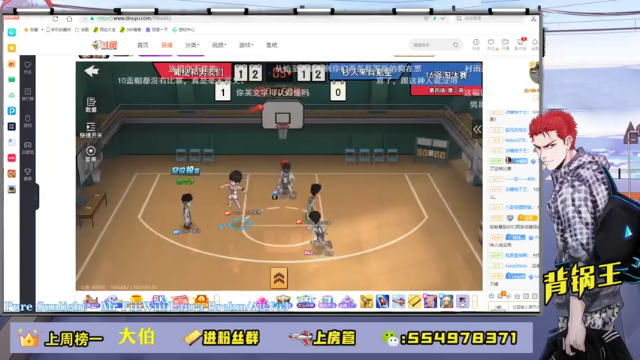The width and height of the screenshot is (640, 360).
Task: Select the 直播 tab
Action: [x=167, y=45]
